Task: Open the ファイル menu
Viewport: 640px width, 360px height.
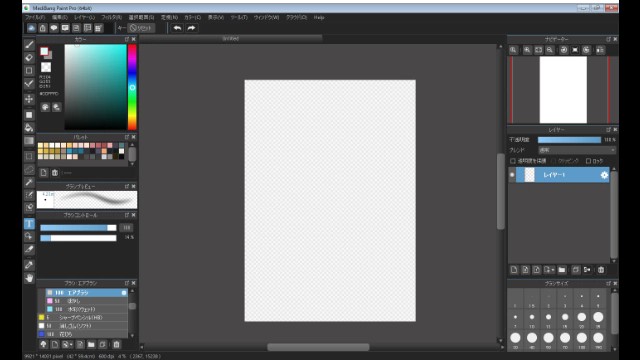Action: (x=35, y=18)
